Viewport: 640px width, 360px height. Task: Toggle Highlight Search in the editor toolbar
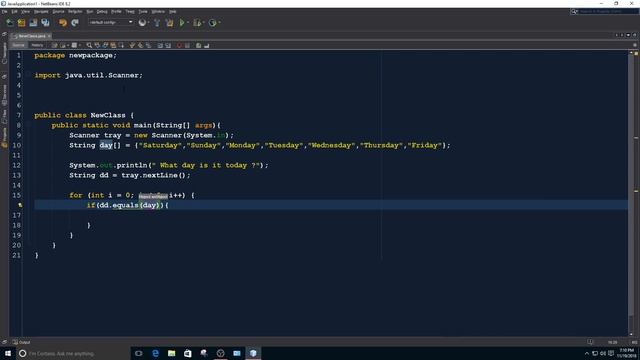pyautogui.click(x=113, y=45)
